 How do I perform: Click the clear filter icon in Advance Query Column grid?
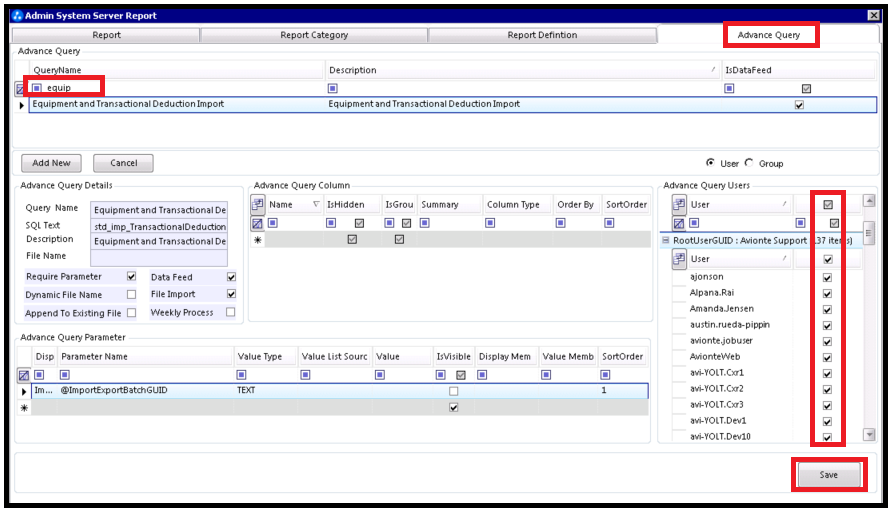(x=258, y=223)
